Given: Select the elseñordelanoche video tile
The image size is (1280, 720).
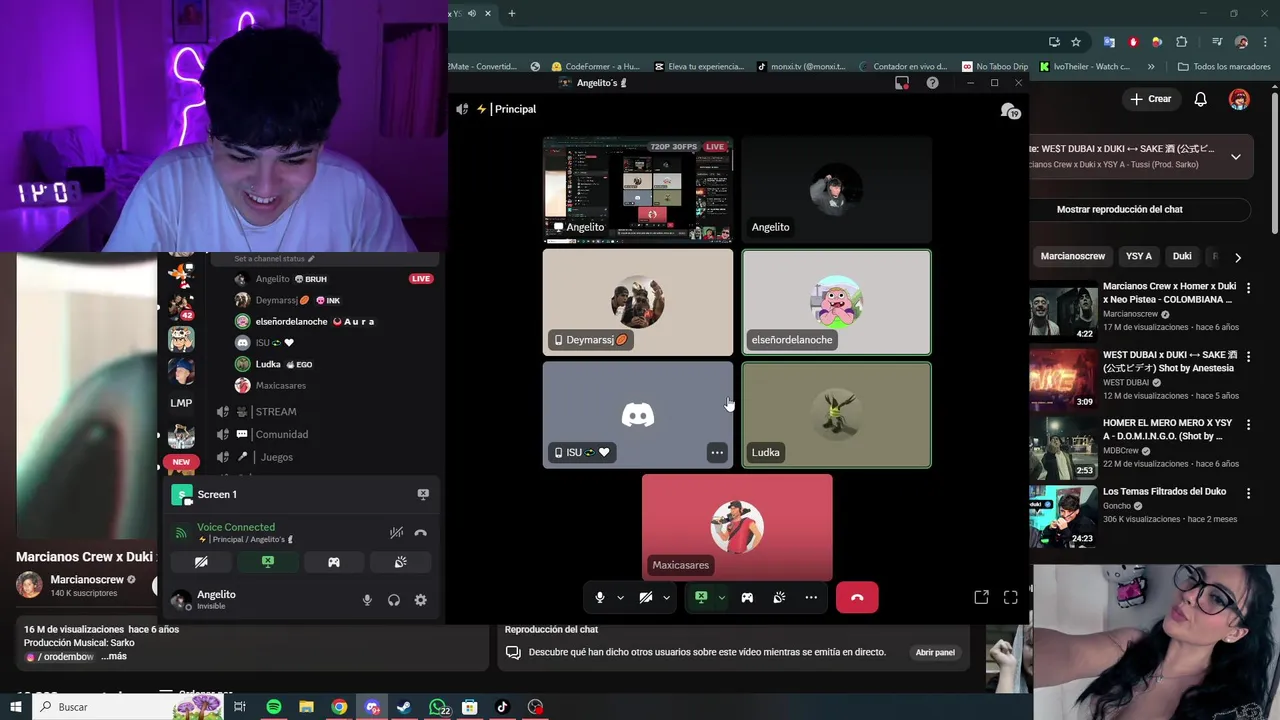Looking at the screenshot, I should [x=836, y=302].
